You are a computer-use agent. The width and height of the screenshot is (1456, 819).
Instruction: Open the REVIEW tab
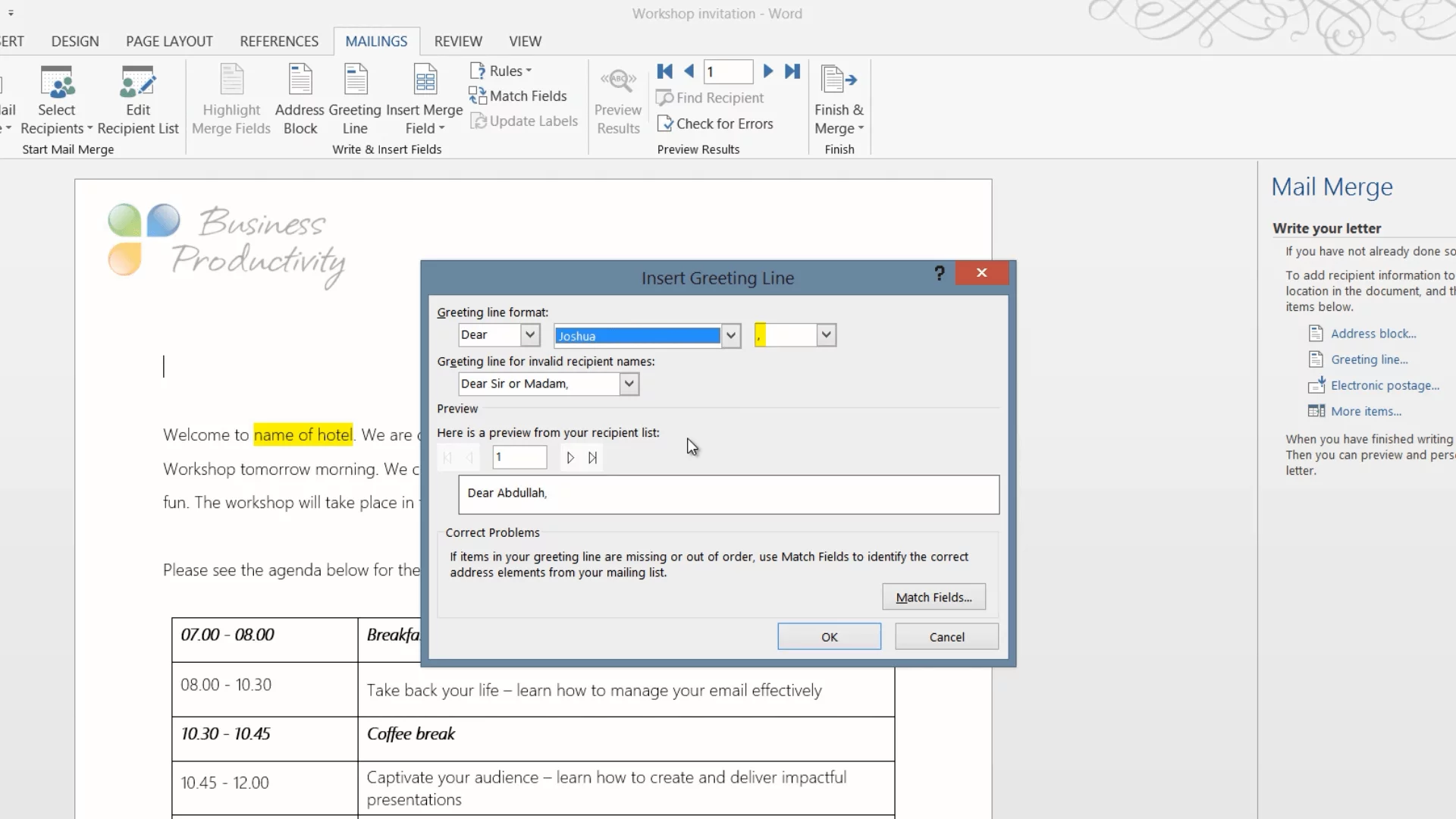(458, 42)
